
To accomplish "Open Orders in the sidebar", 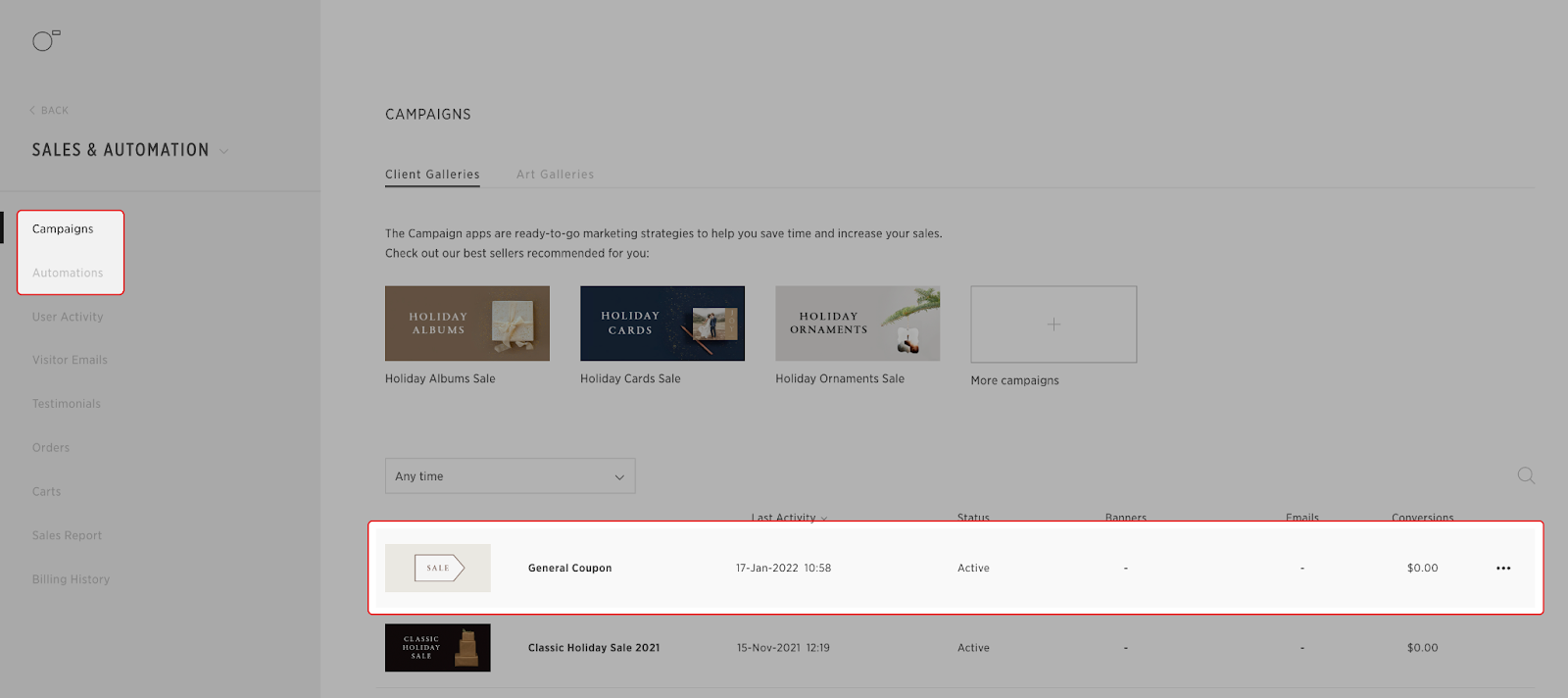I will 51,448.
